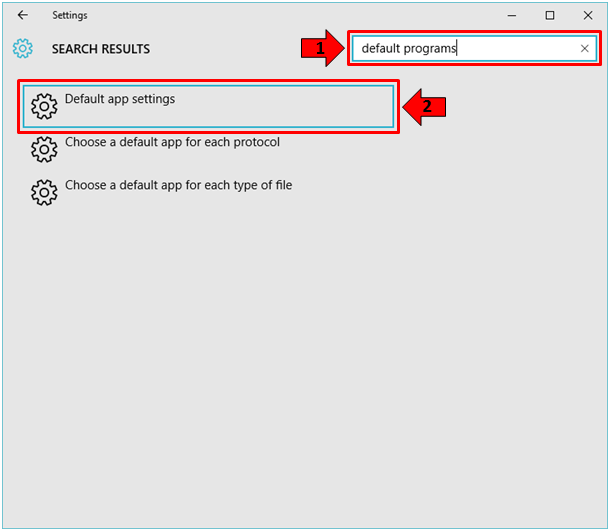The height and width of the screenshot is (530, 609).
Task: Open the Default app settings result
Action: pyautogui.click(x=208, y=106)
